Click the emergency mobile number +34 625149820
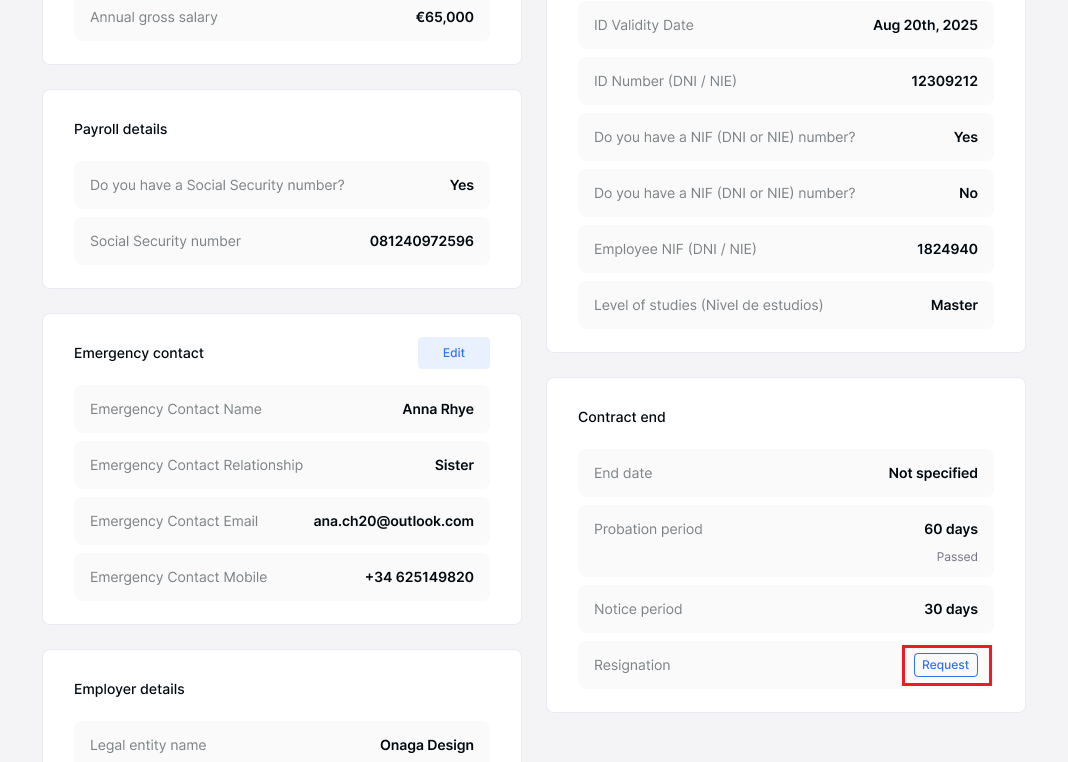This screenshot has width=1068, height=762. (x=419, y=577)
